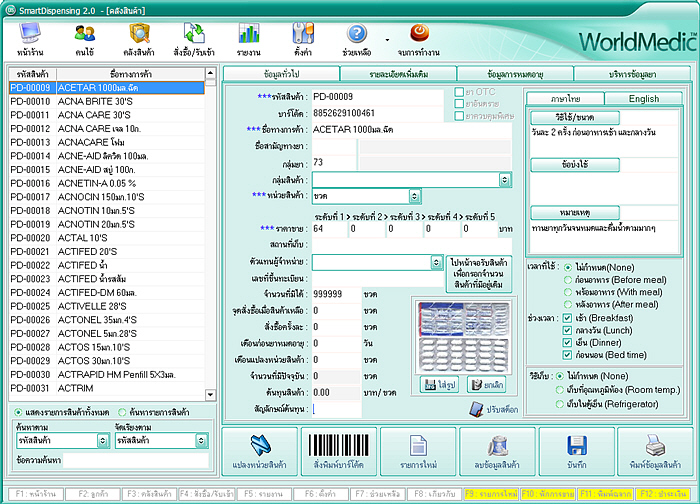Open the ตั้งค่า settings tools icon
This screenshot has width=700, height=504.
click(303, 34)
